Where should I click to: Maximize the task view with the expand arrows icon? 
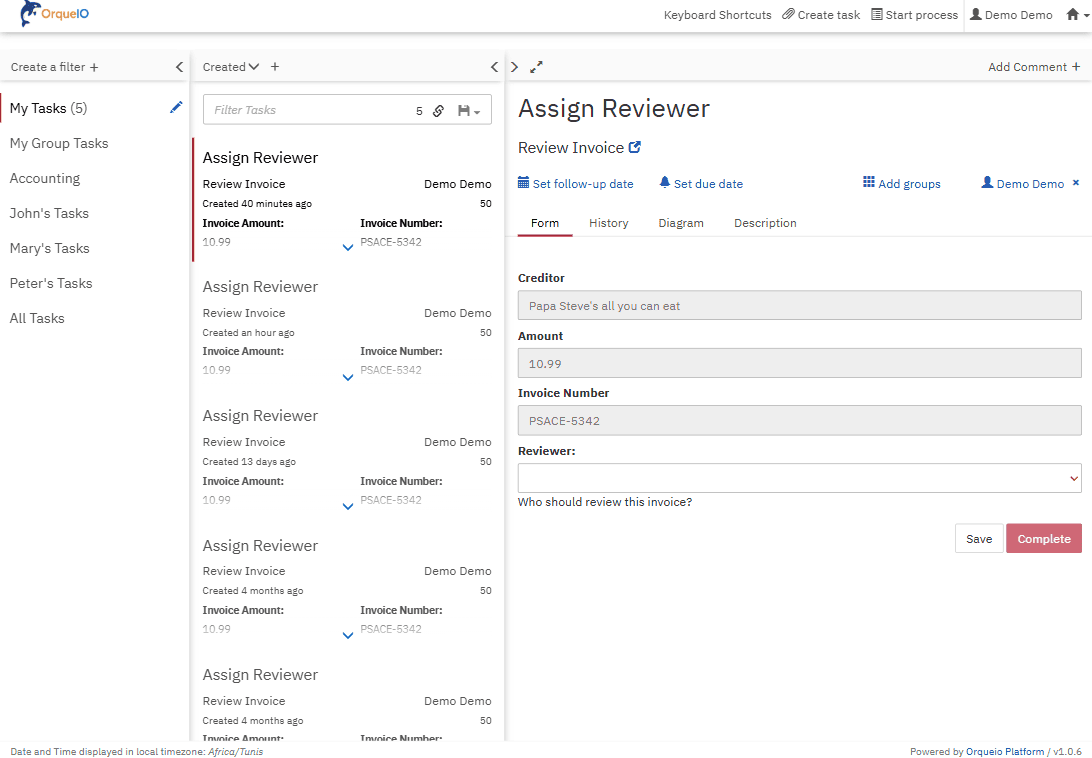coord(536,67)
